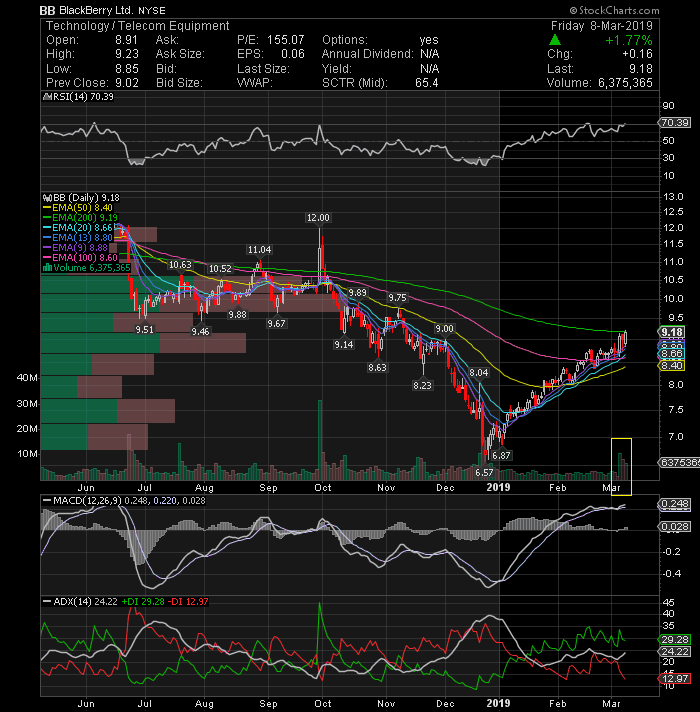Click the green up-arrow change indicator

pyautogui.click(x=555, y=40)
